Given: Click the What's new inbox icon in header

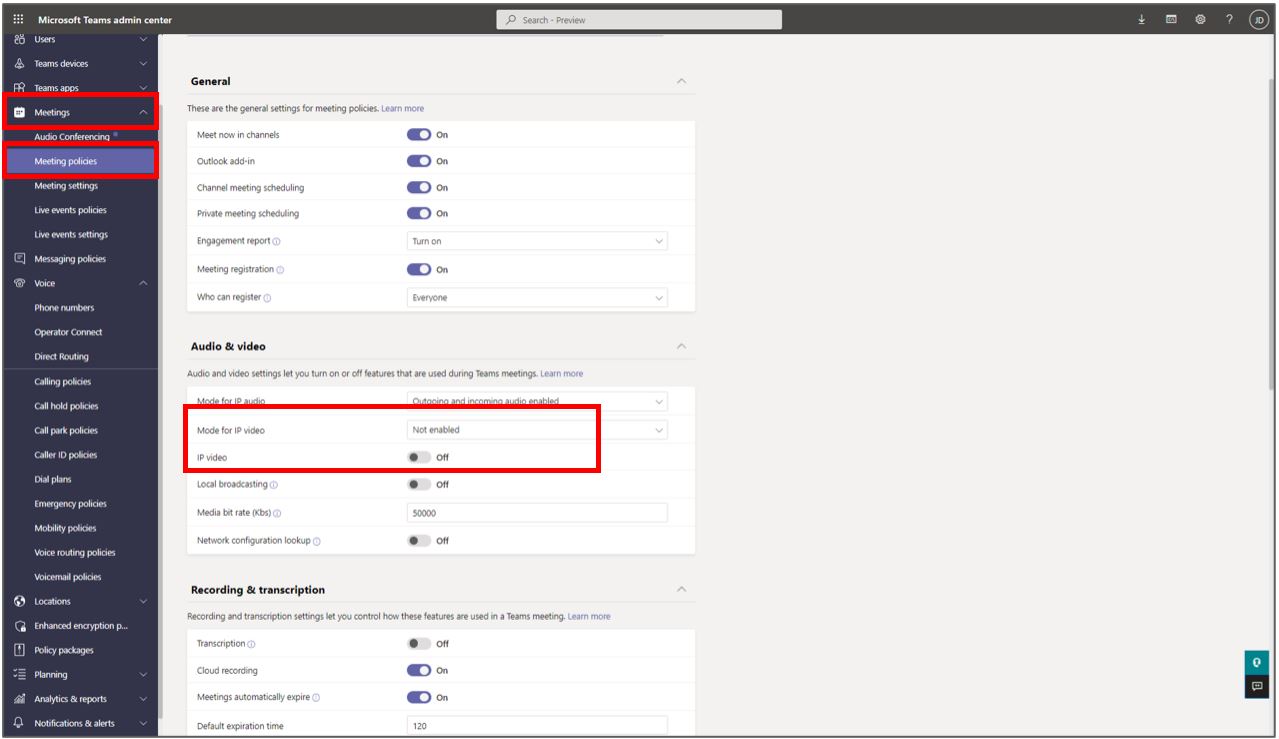Looking at the screenshot, I should tap(1169, 19).
